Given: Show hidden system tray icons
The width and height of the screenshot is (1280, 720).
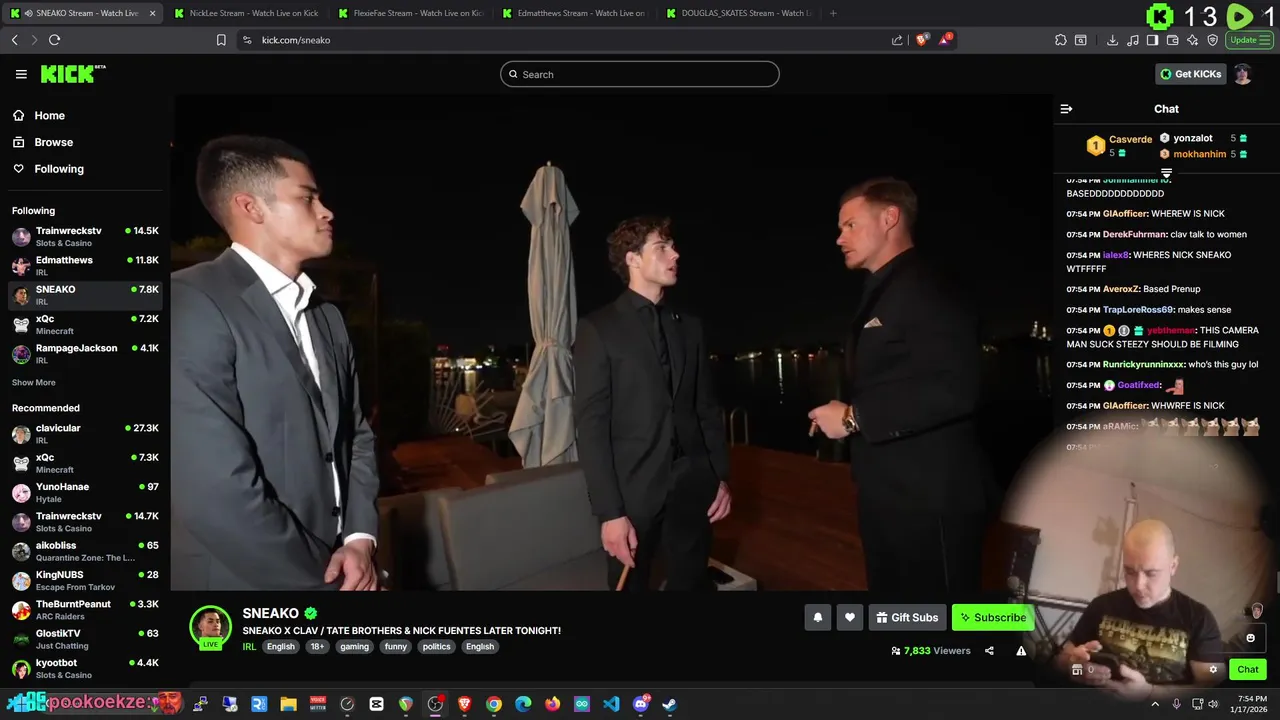Looking at the screenshot, I should [1155, 704].
